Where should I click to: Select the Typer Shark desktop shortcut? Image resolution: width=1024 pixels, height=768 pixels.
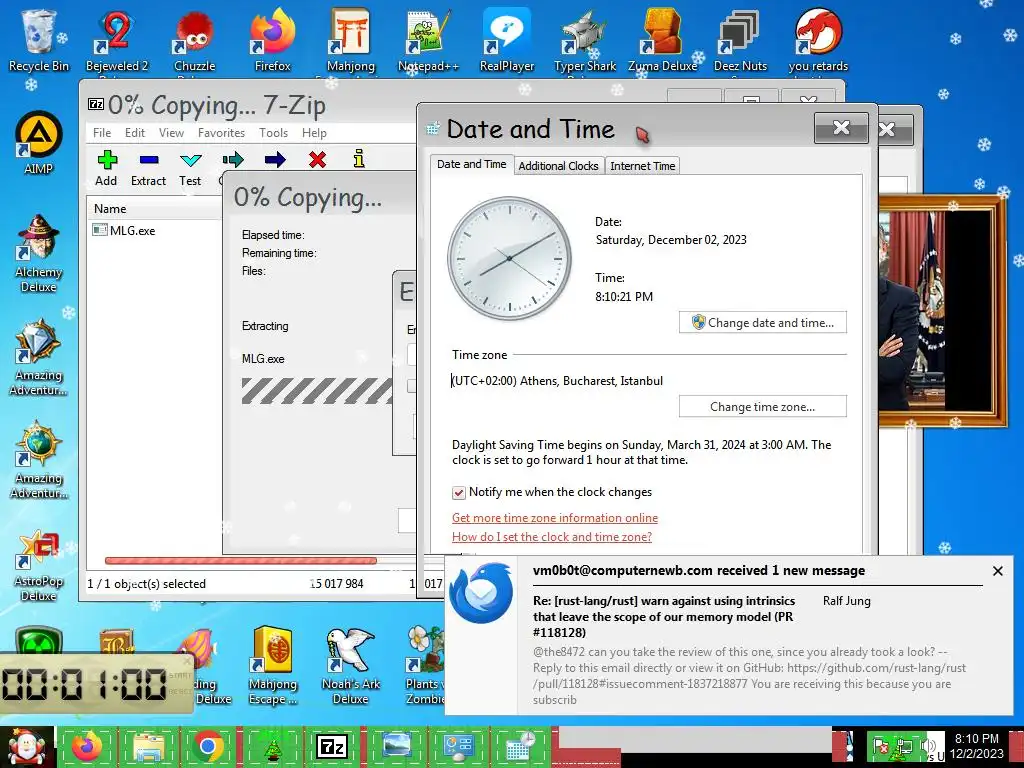(584, 40)
